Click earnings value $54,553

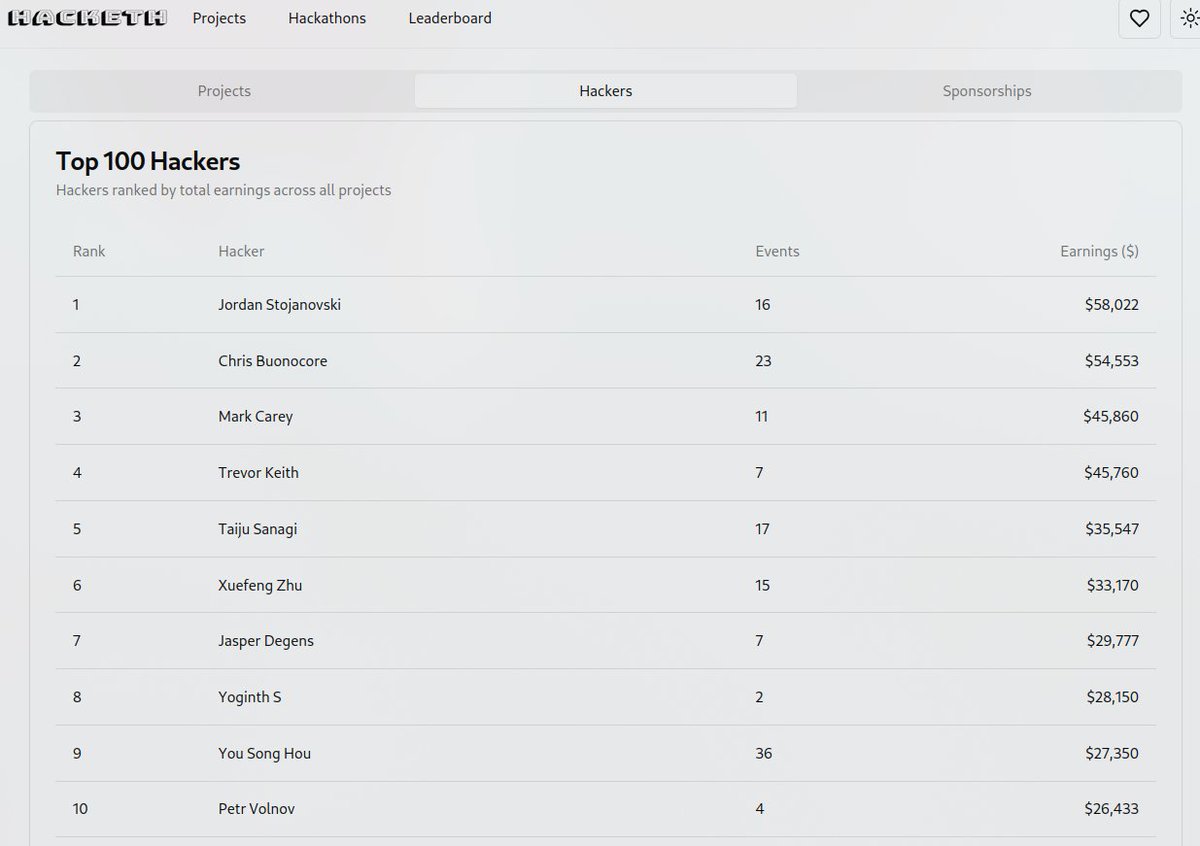[x=1111, y=361]
